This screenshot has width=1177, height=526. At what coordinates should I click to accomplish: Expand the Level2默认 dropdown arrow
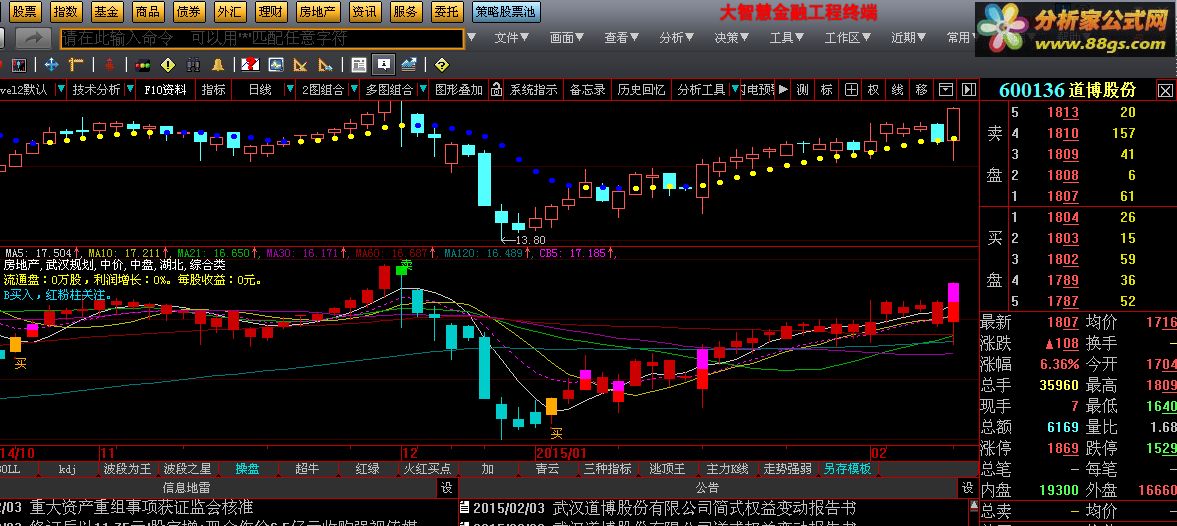[x=61, y=90]
